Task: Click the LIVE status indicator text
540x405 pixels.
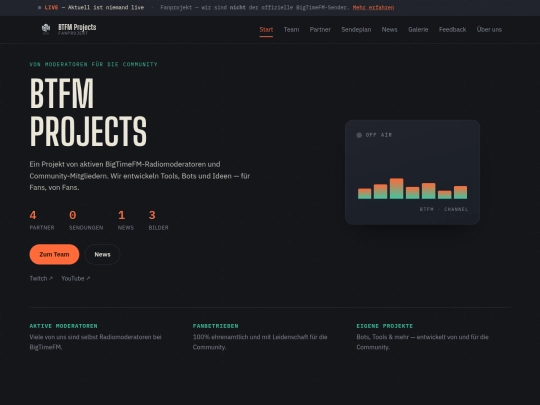Action: point(51,8)
